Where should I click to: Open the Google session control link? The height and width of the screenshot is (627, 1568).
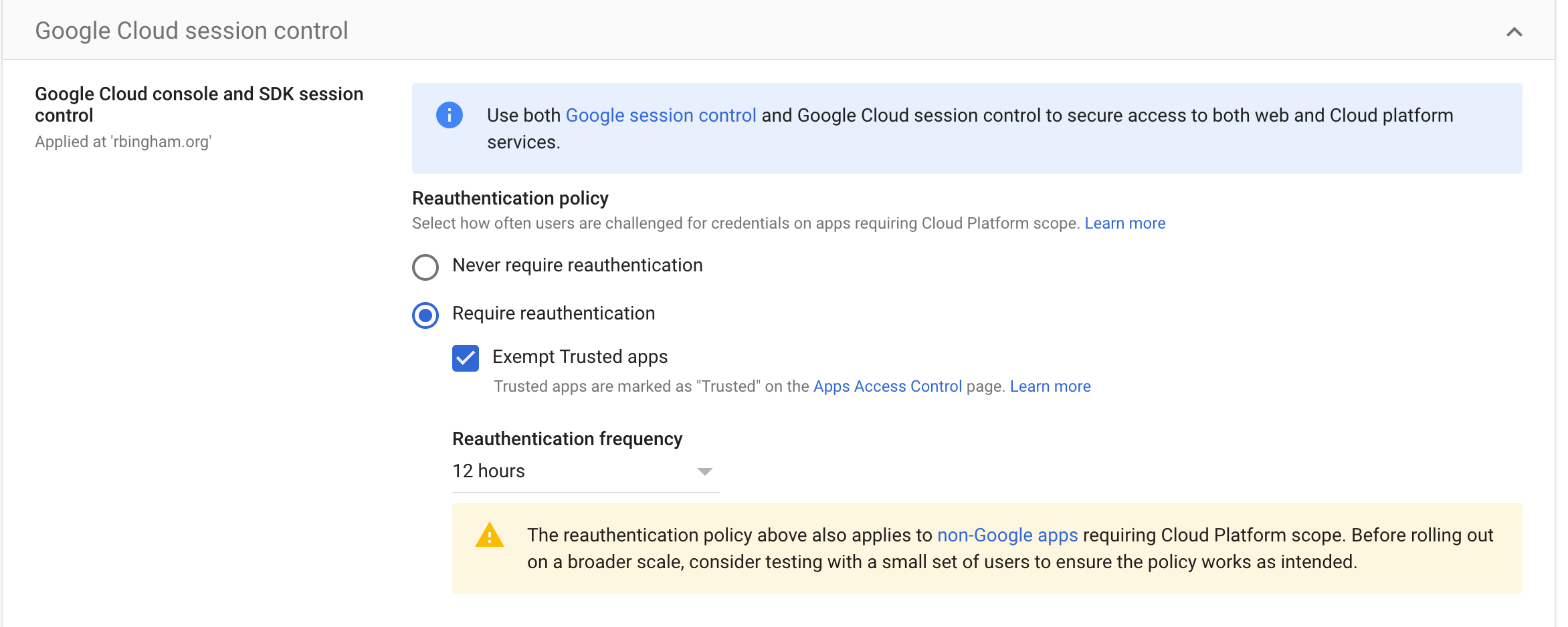[661, 115]
